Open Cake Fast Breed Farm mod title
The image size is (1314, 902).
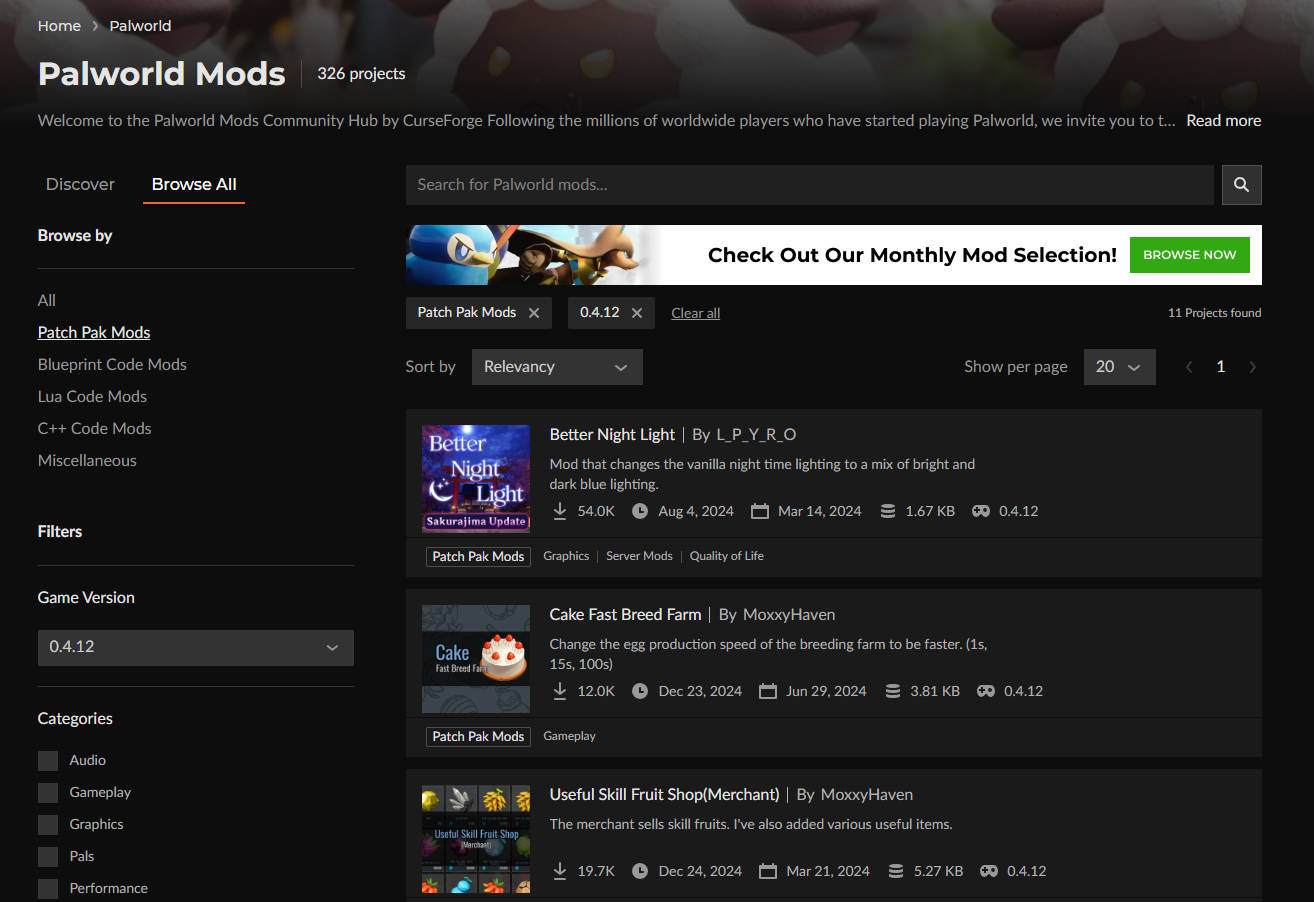click(x=625, y=614)
